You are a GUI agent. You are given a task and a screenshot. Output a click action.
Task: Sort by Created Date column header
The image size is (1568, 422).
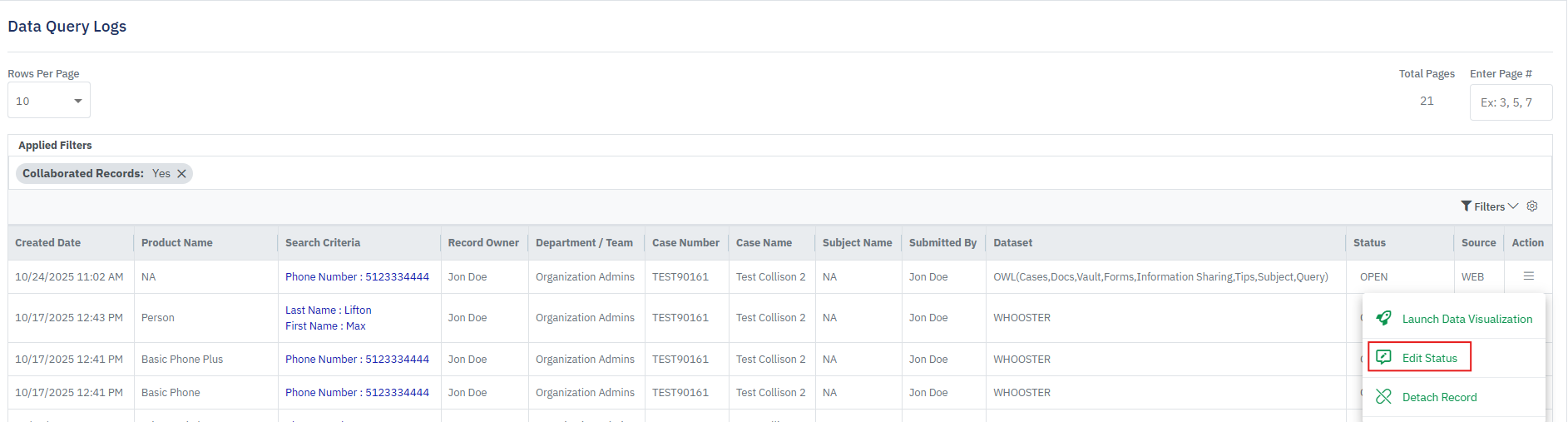click(x=47, y=243)
